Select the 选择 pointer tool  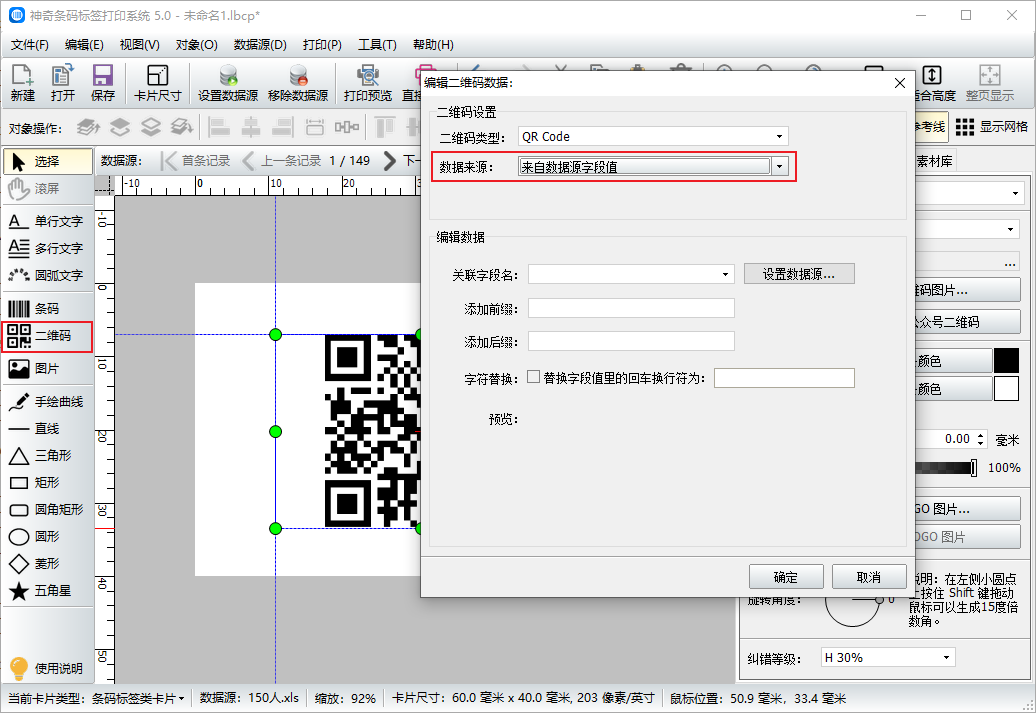[48, 161]
